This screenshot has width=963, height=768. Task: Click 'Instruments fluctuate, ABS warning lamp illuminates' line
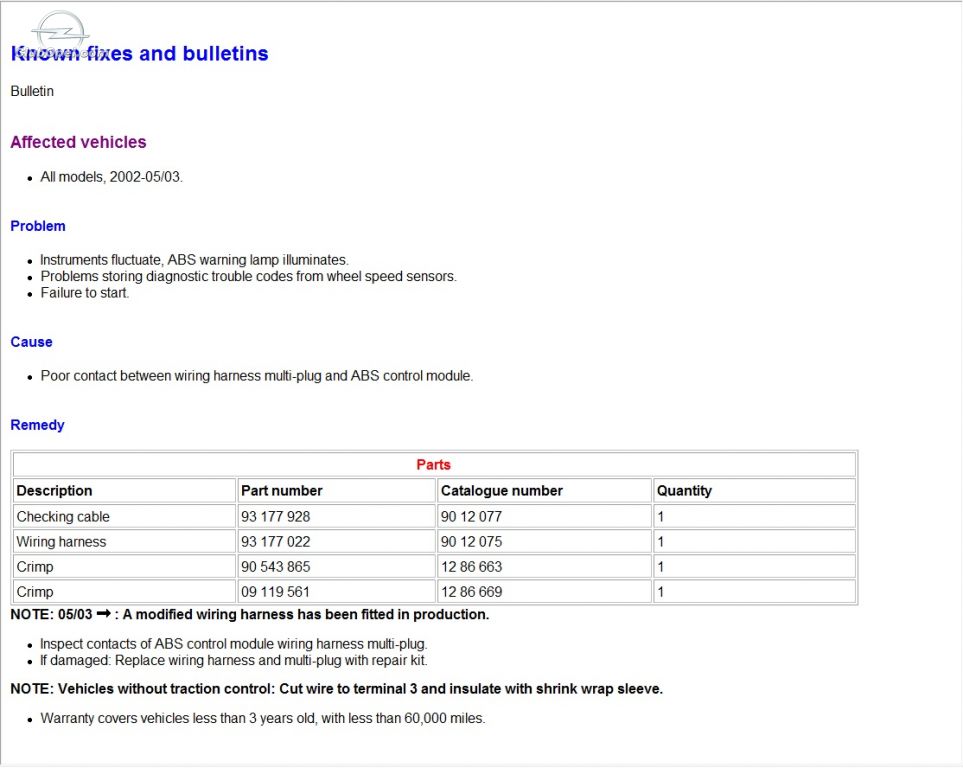coord(194,260)
